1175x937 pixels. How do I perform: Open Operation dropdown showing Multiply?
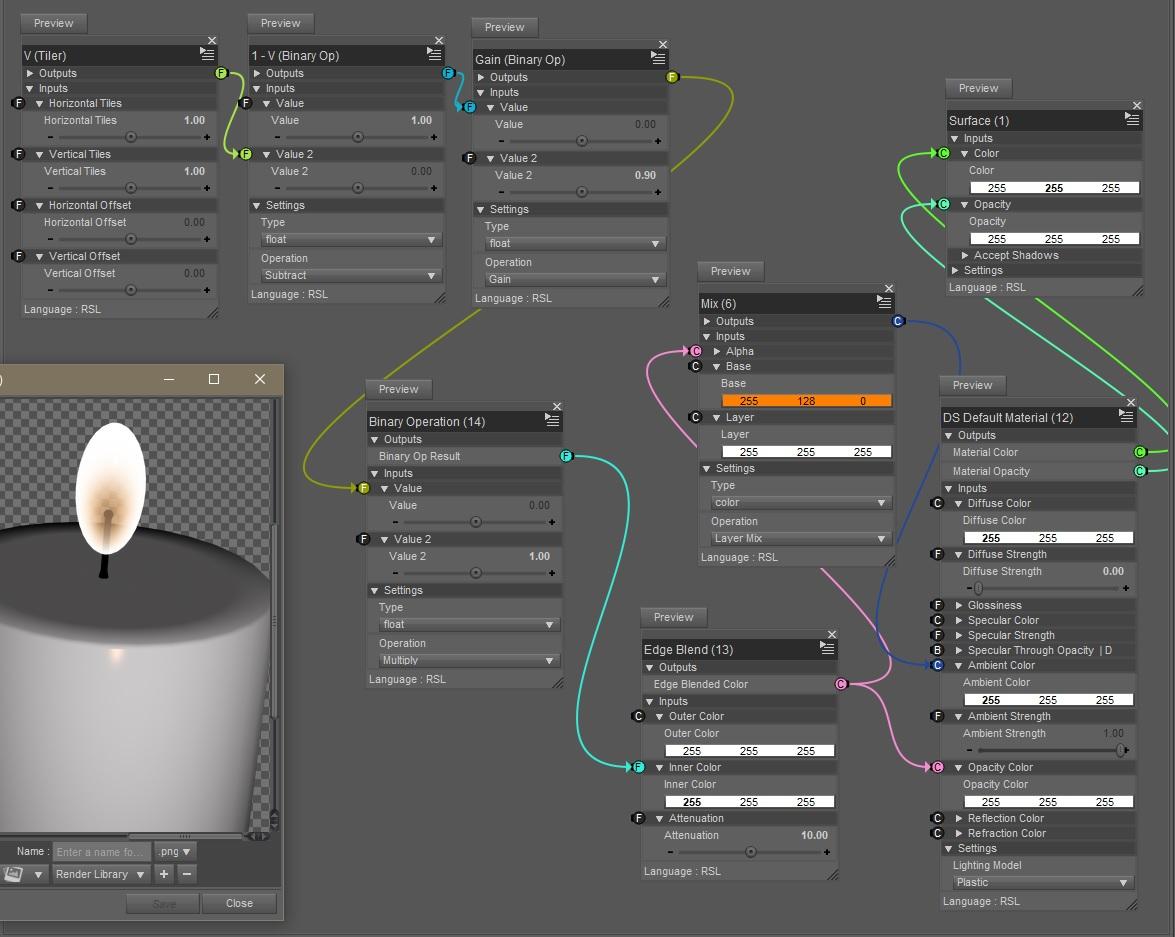[468, 660]
